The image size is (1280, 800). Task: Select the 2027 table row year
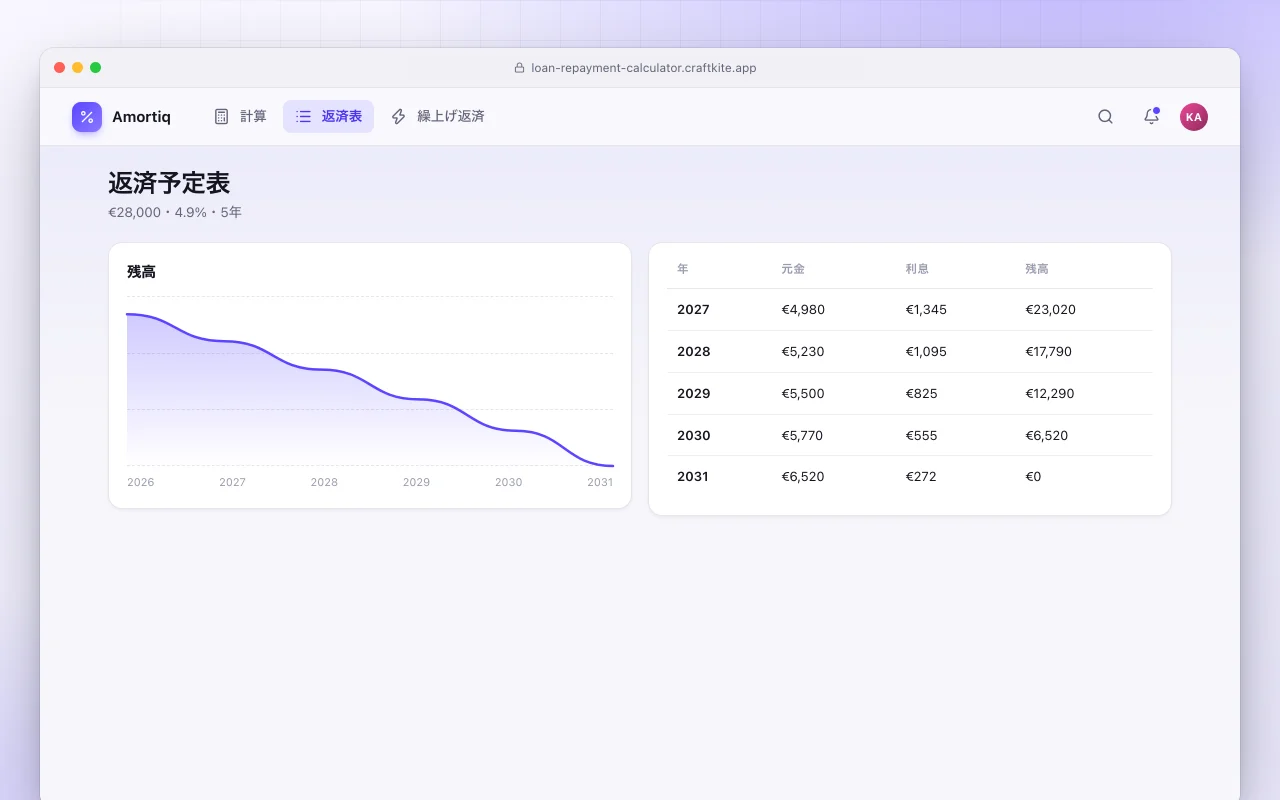click(x=693, y=310)
